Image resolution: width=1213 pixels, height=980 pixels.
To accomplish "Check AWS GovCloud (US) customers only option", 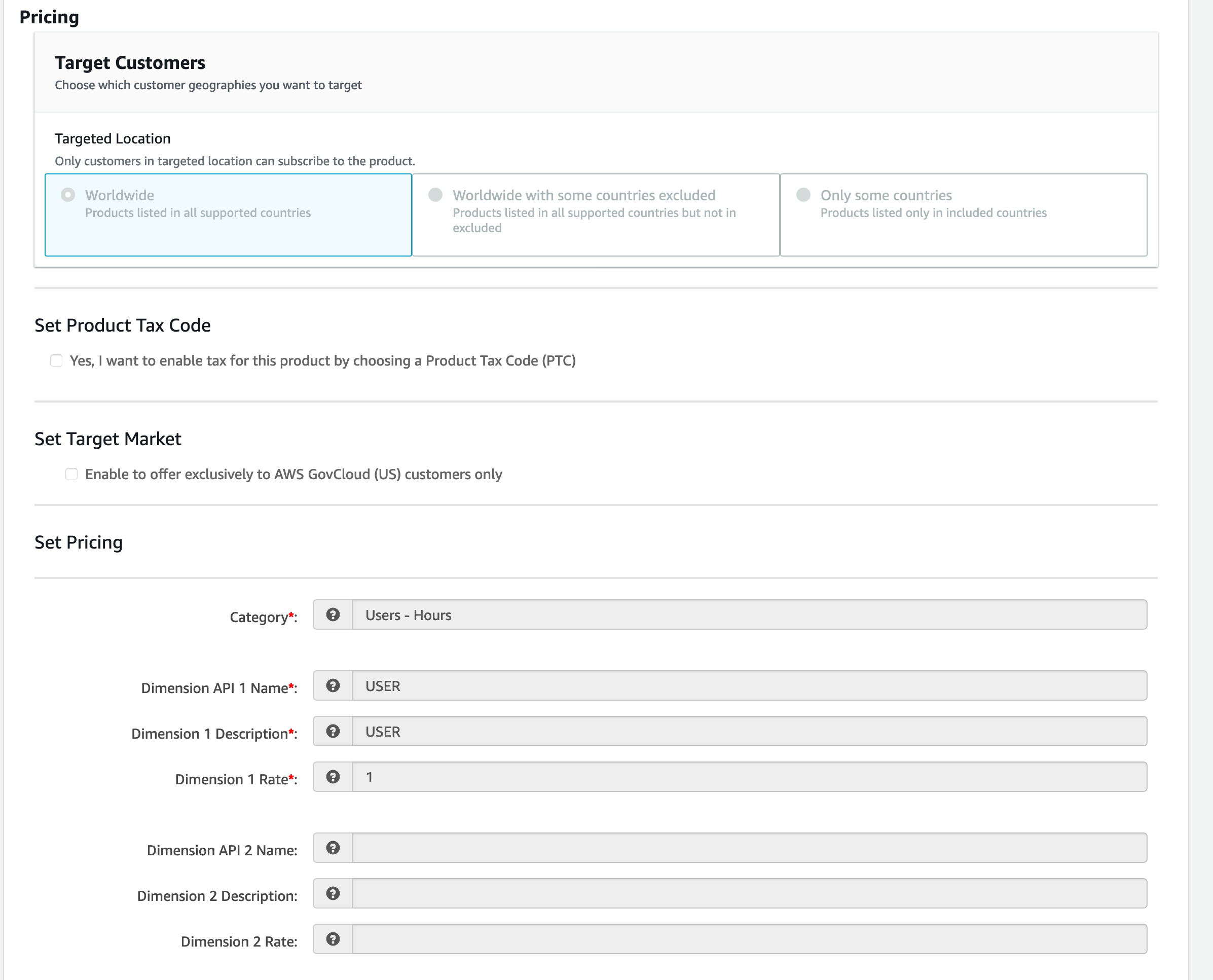I will (71, 474).
